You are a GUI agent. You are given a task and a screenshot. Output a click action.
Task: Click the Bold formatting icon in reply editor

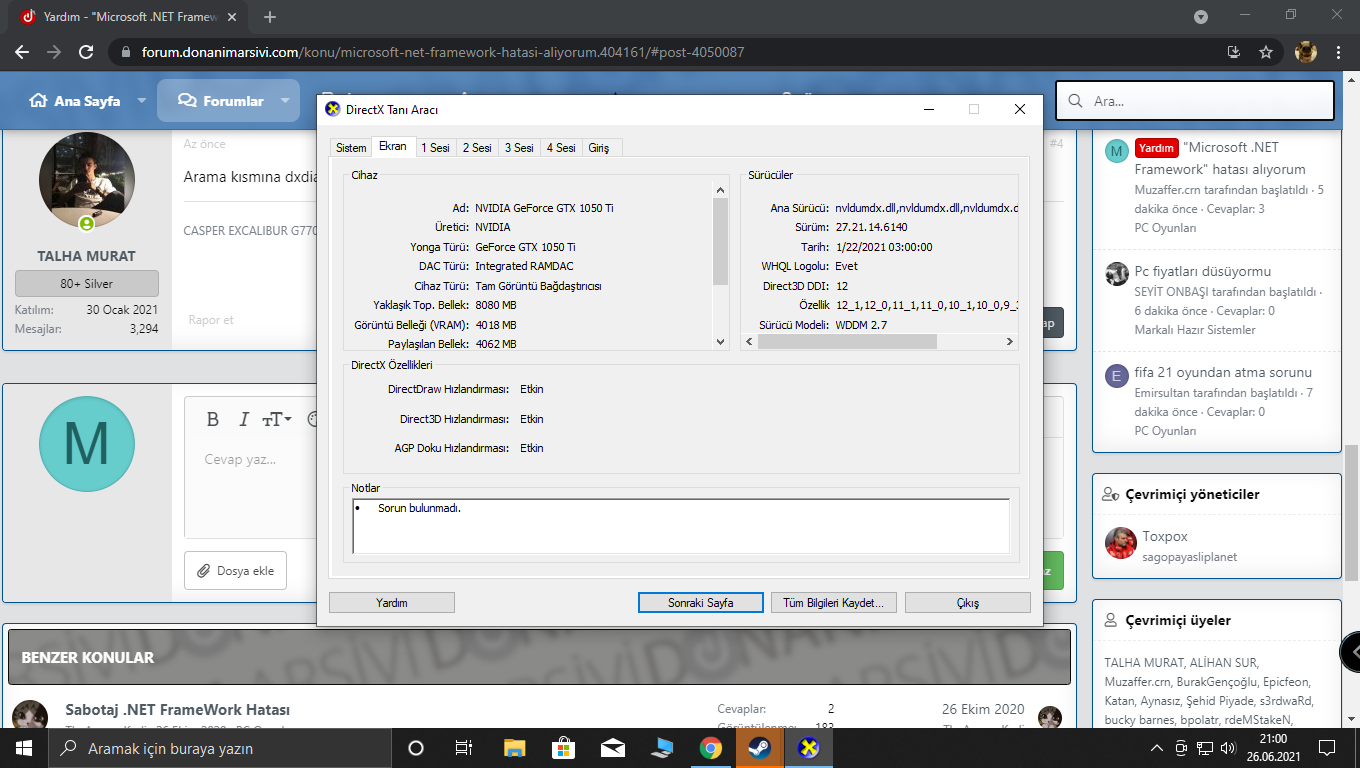pos(213,419)
